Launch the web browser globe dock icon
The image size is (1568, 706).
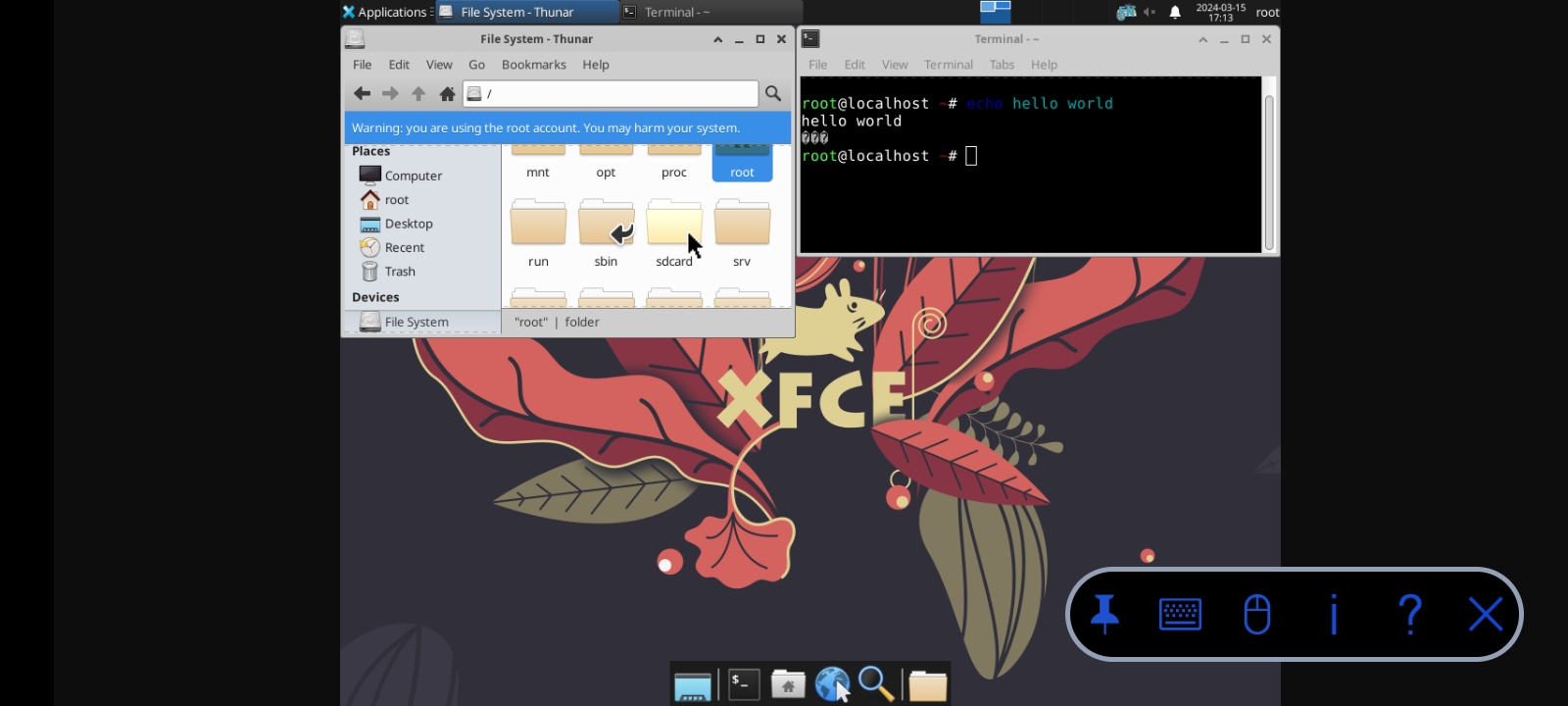coord(832,684)
